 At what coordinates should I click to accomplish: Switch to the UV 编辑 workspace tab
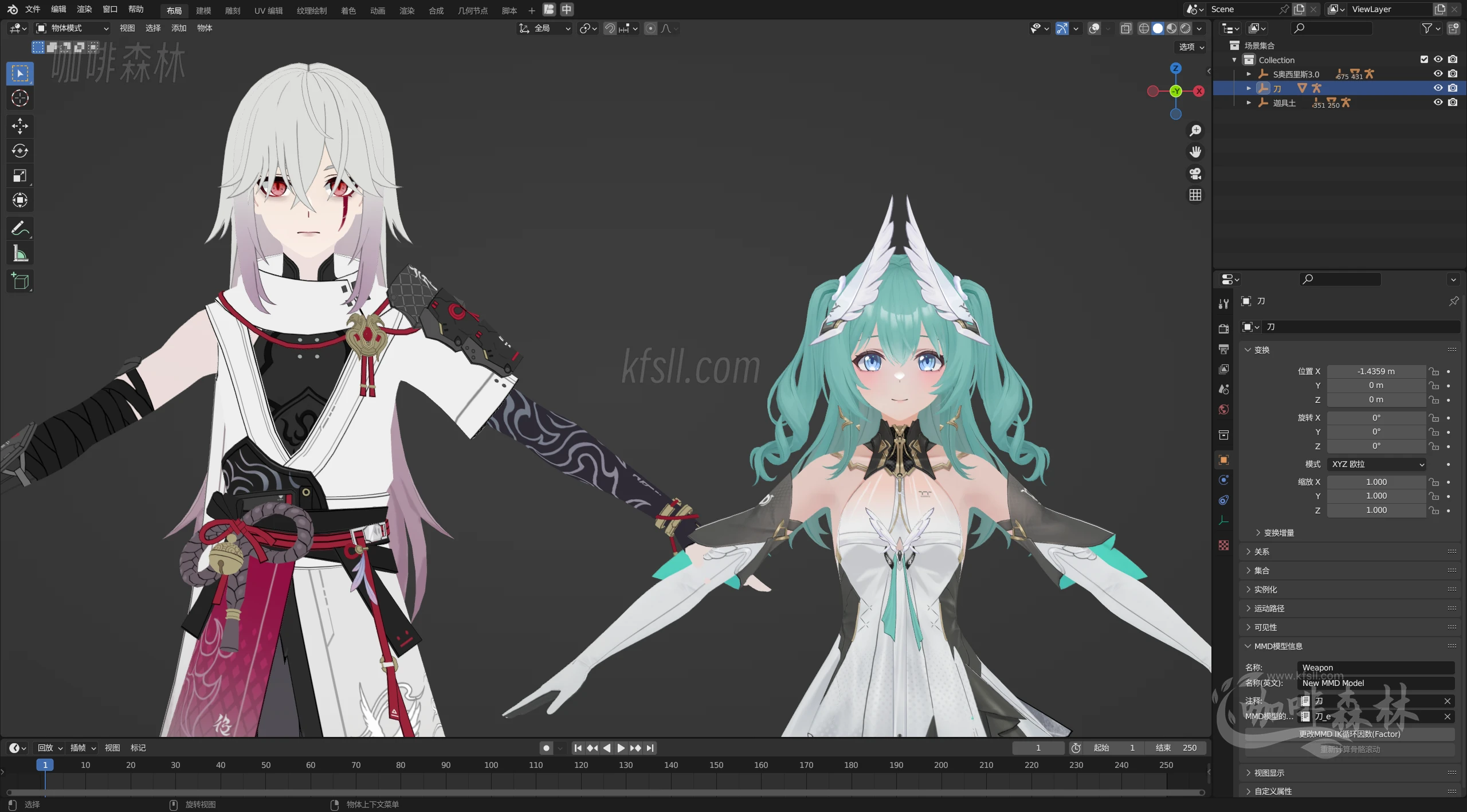pos(268,10)
